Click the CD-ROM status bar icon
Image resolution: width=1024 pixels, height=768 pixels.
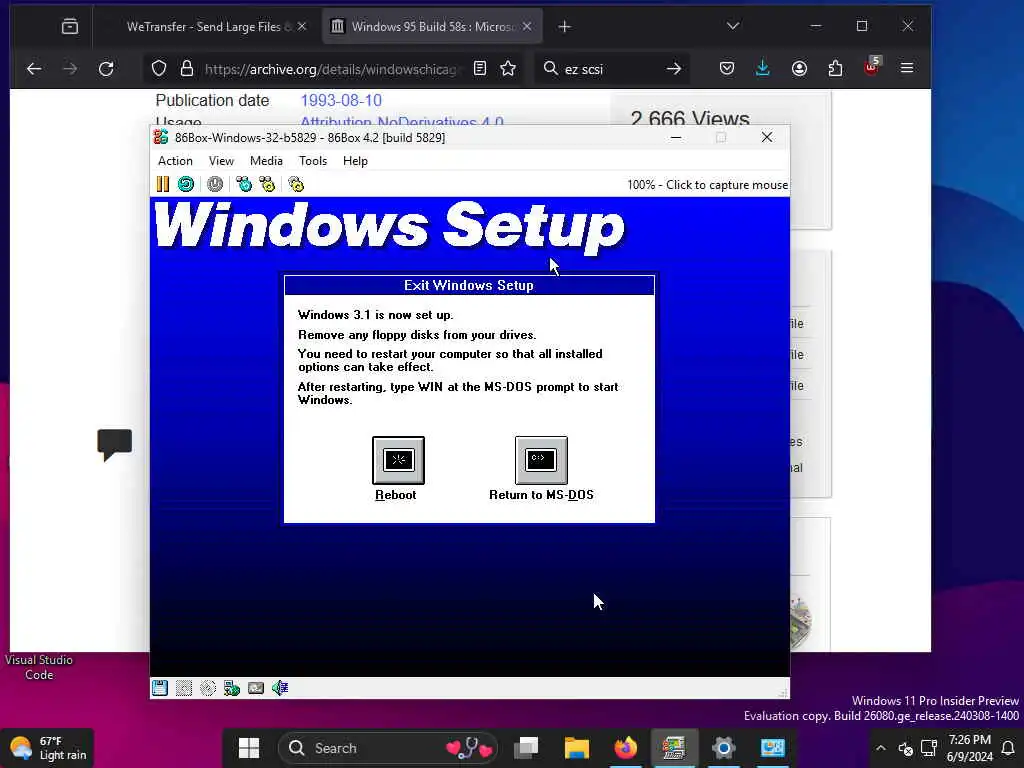point(208,688)
